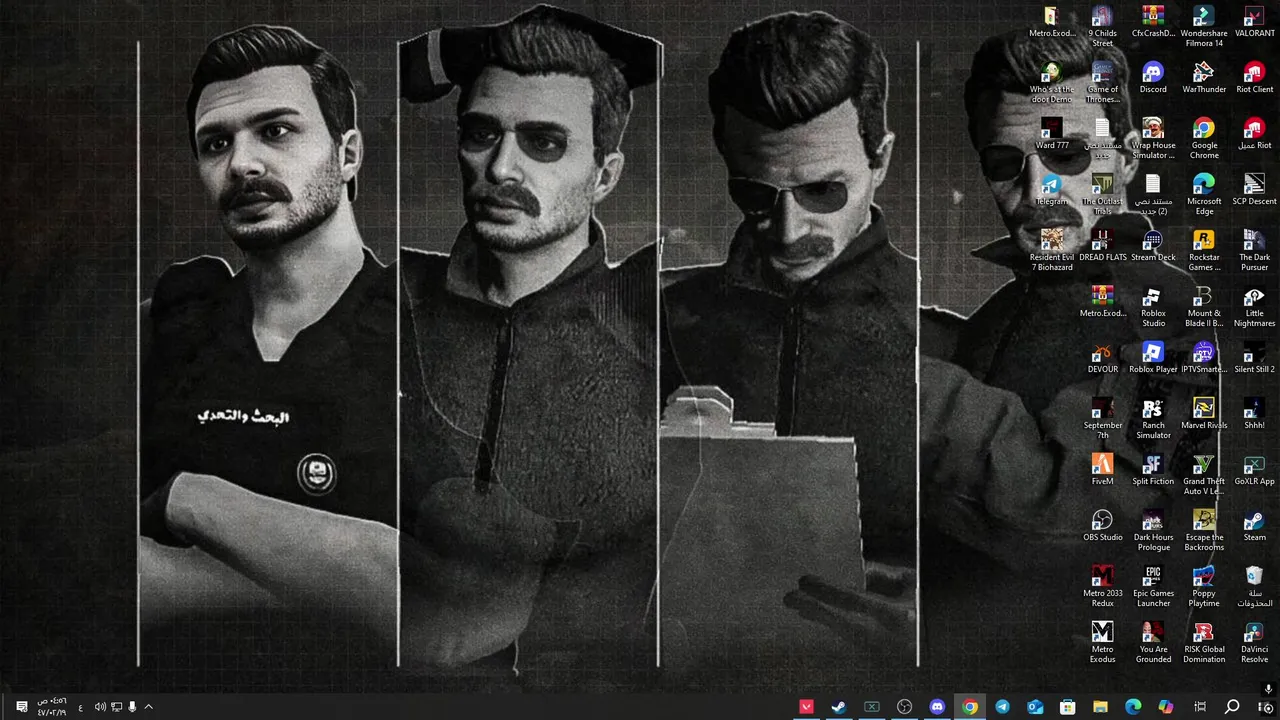This screenshot has width=1280, height=720.
Task: Select the Stream Deck desktop icon
Action: click(x=1153, y=247)
